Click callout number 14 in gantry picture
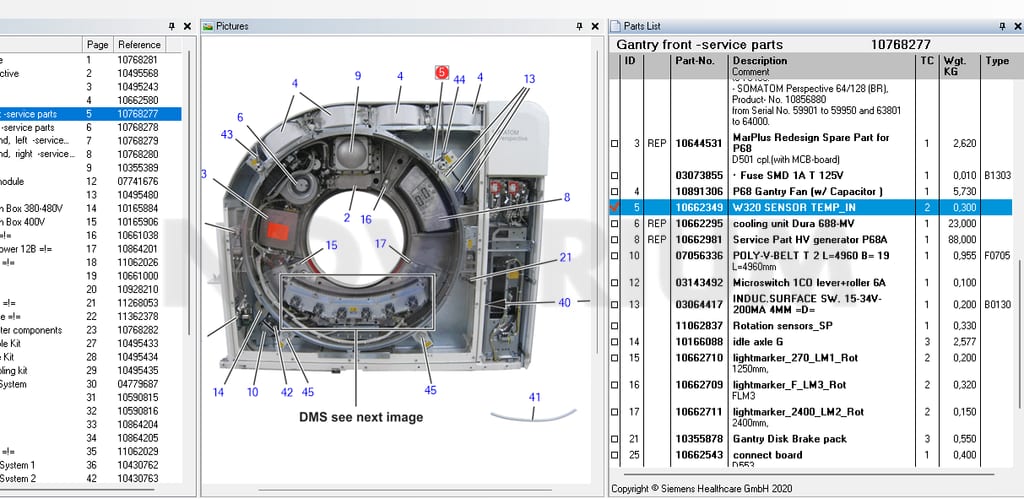The height and width of the screenshot is (499, 1024). tap(218, 393)
